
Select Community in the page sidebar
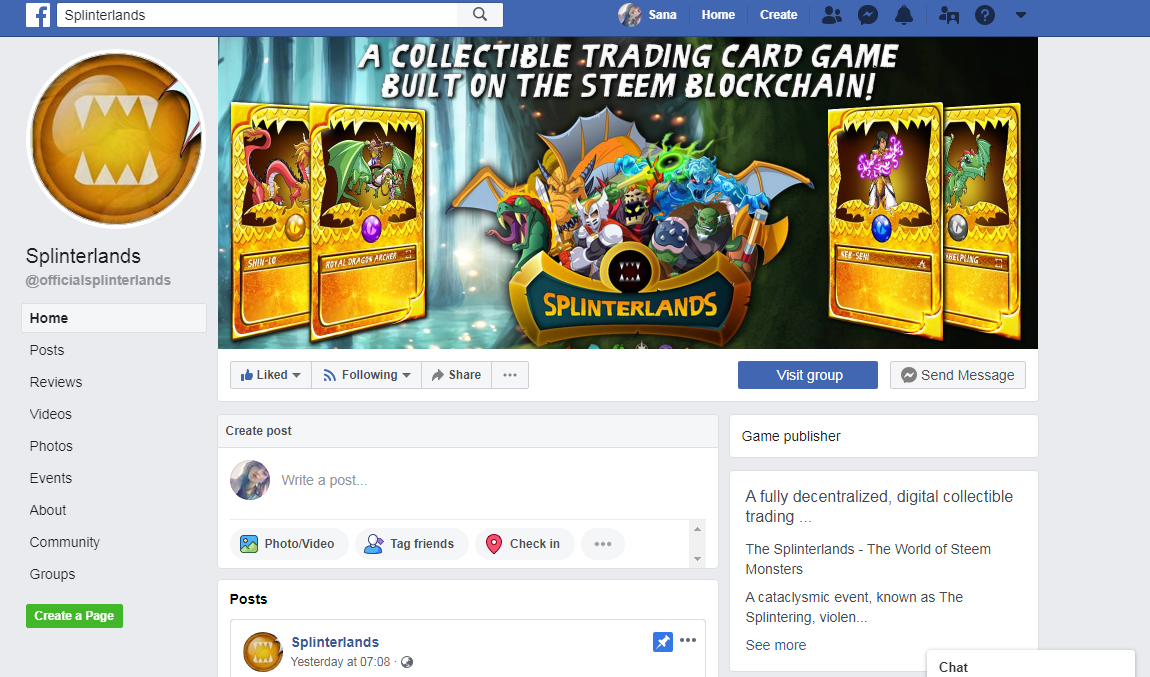(65, 542)
